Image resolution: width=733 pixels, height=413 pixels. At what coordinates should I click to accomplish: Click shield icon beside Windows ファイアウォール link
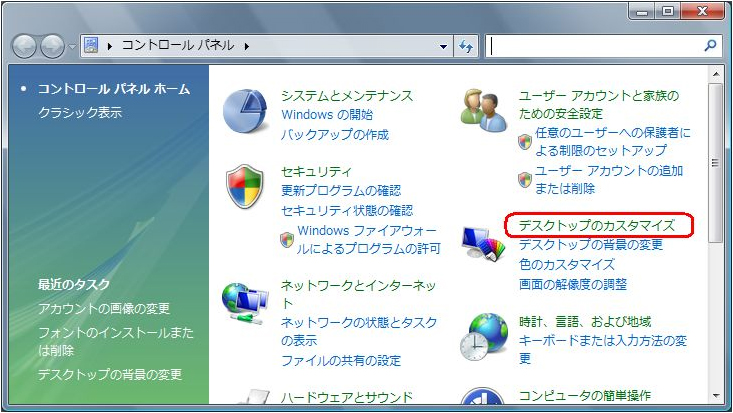[287, 240]
